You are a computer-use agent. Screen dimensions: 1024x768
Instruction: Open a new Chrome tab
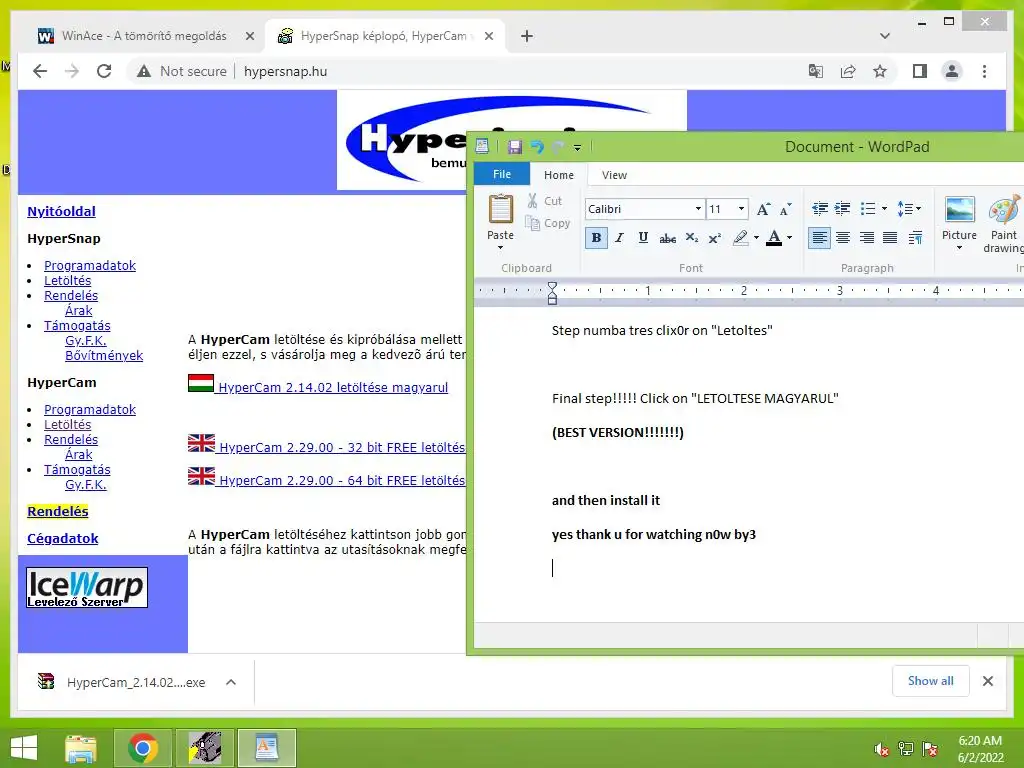tap(527, 36)
